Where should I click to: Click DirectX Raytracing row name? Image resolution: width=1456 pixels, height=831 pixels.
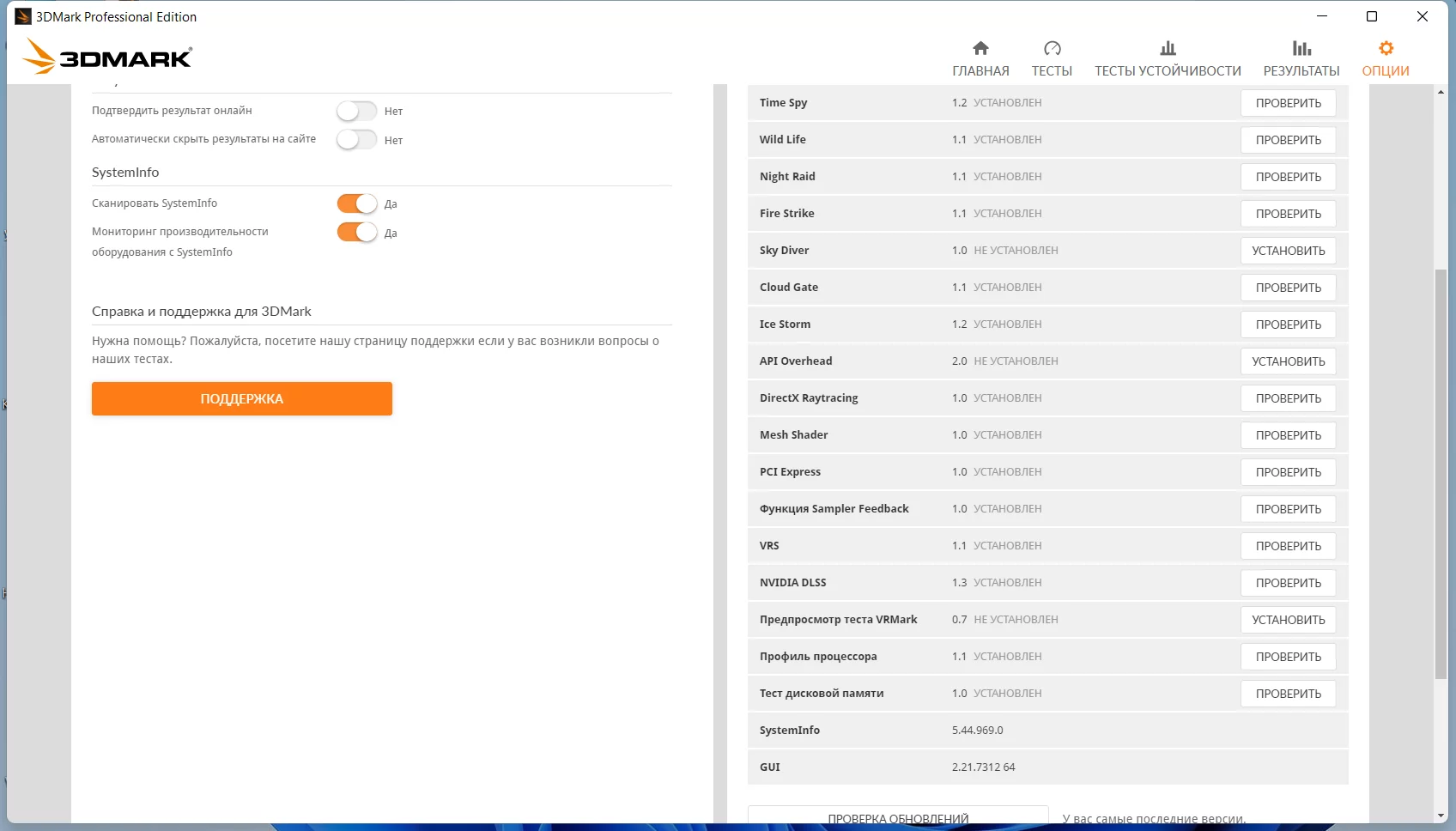click(x=809, y=398)
